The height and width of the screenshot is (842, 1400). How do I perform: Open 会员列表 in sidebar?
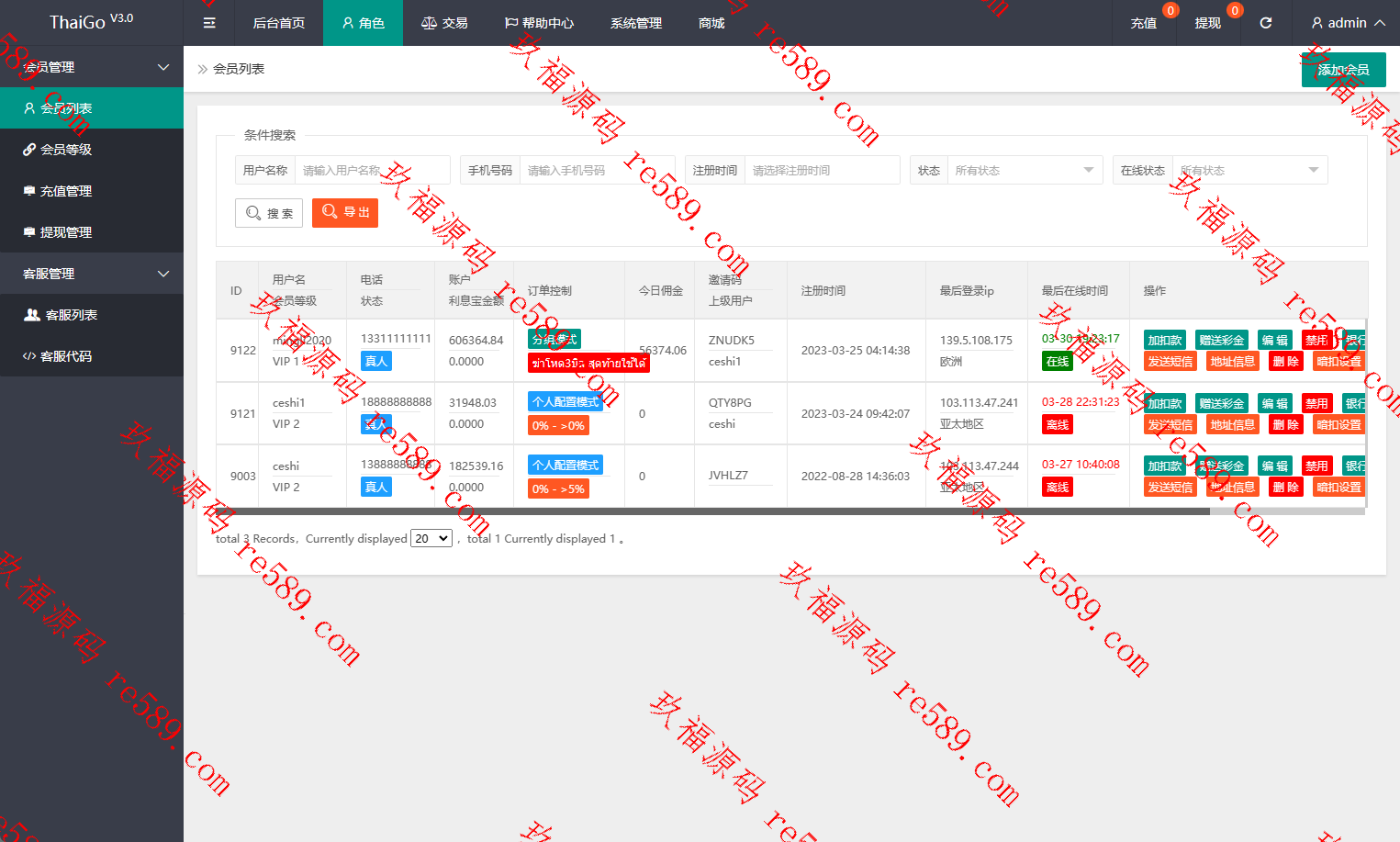[92, 108]
